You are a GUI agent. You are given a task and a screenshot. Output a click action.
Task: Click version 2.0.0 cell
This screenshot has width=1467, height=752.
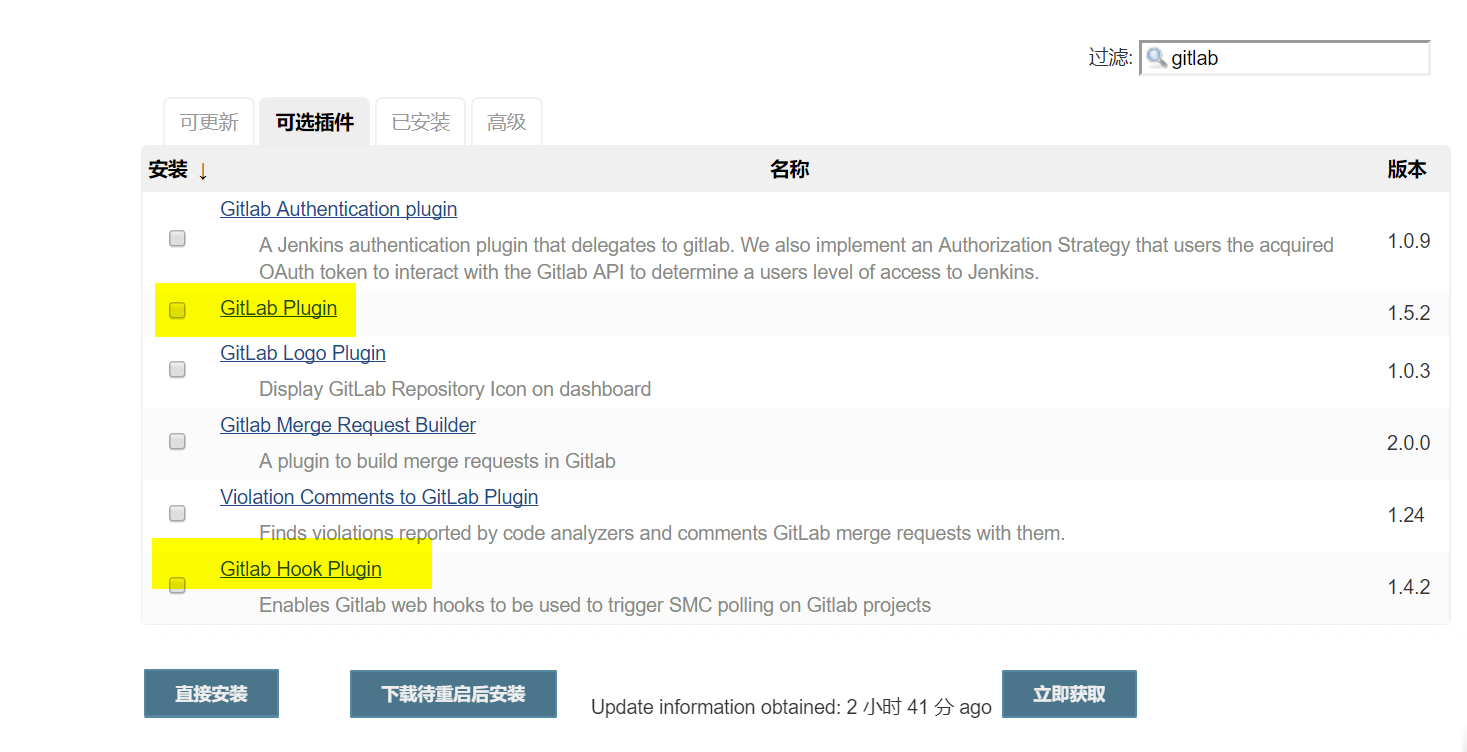tap(1409, 443)
